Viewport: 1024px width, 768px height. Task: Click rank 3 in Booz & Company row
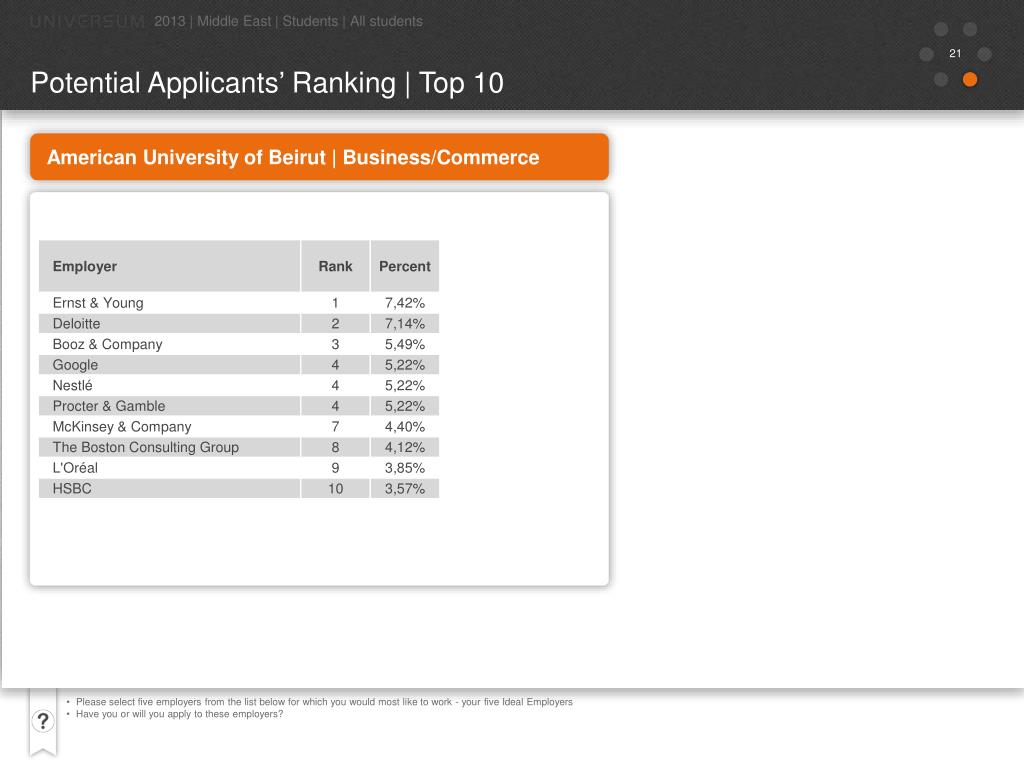click(335, 344)
